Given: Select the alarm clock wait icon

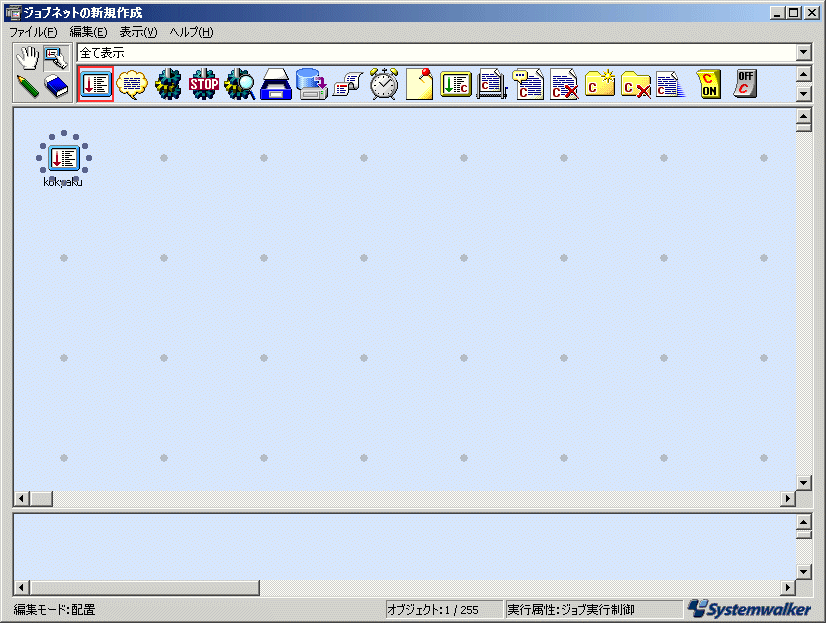Looking at the screenshot, I should [384, 84].
